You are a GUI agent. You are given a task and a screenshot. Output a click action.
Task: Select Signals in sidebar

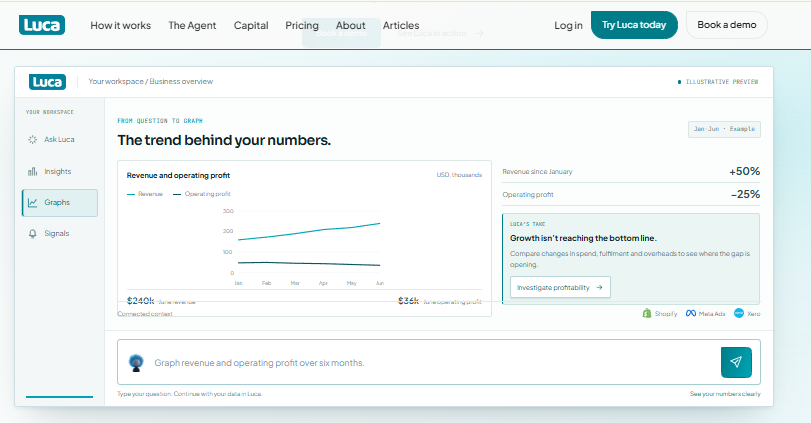[59, 234]
